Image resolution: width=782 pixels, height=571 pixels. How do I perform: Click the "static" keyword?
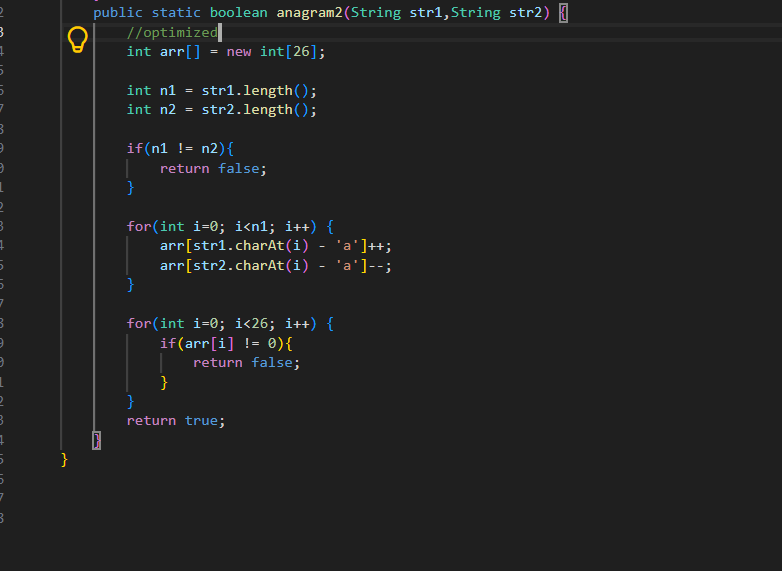176,12
